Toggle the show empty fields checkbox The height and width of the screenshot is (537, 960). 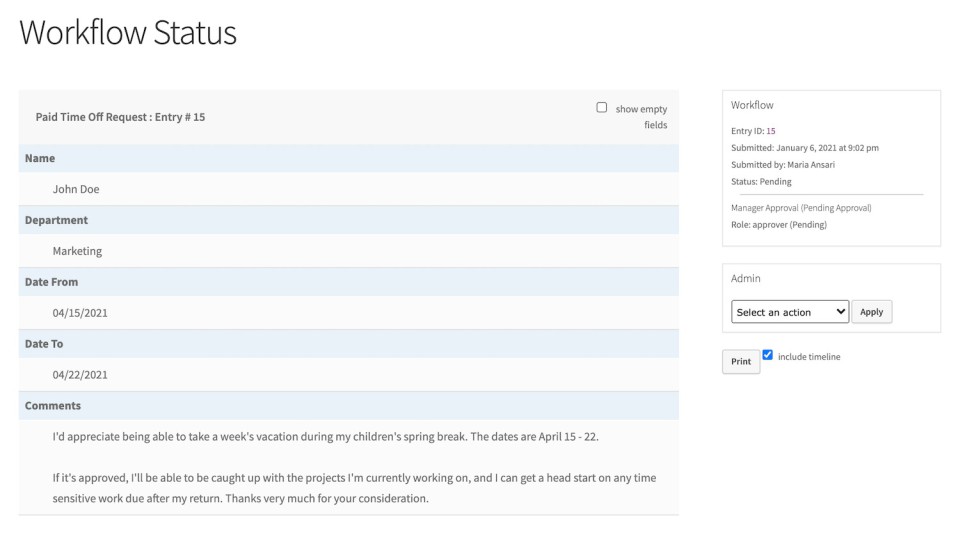pyautogui.click(x=602, y=107)
